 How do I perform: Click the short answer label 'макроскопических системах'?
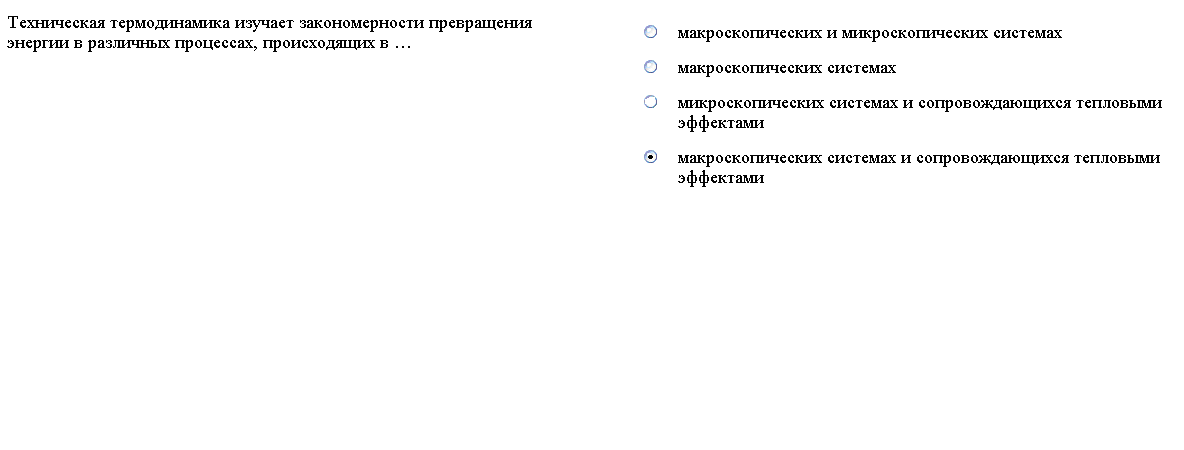[786, 68]
